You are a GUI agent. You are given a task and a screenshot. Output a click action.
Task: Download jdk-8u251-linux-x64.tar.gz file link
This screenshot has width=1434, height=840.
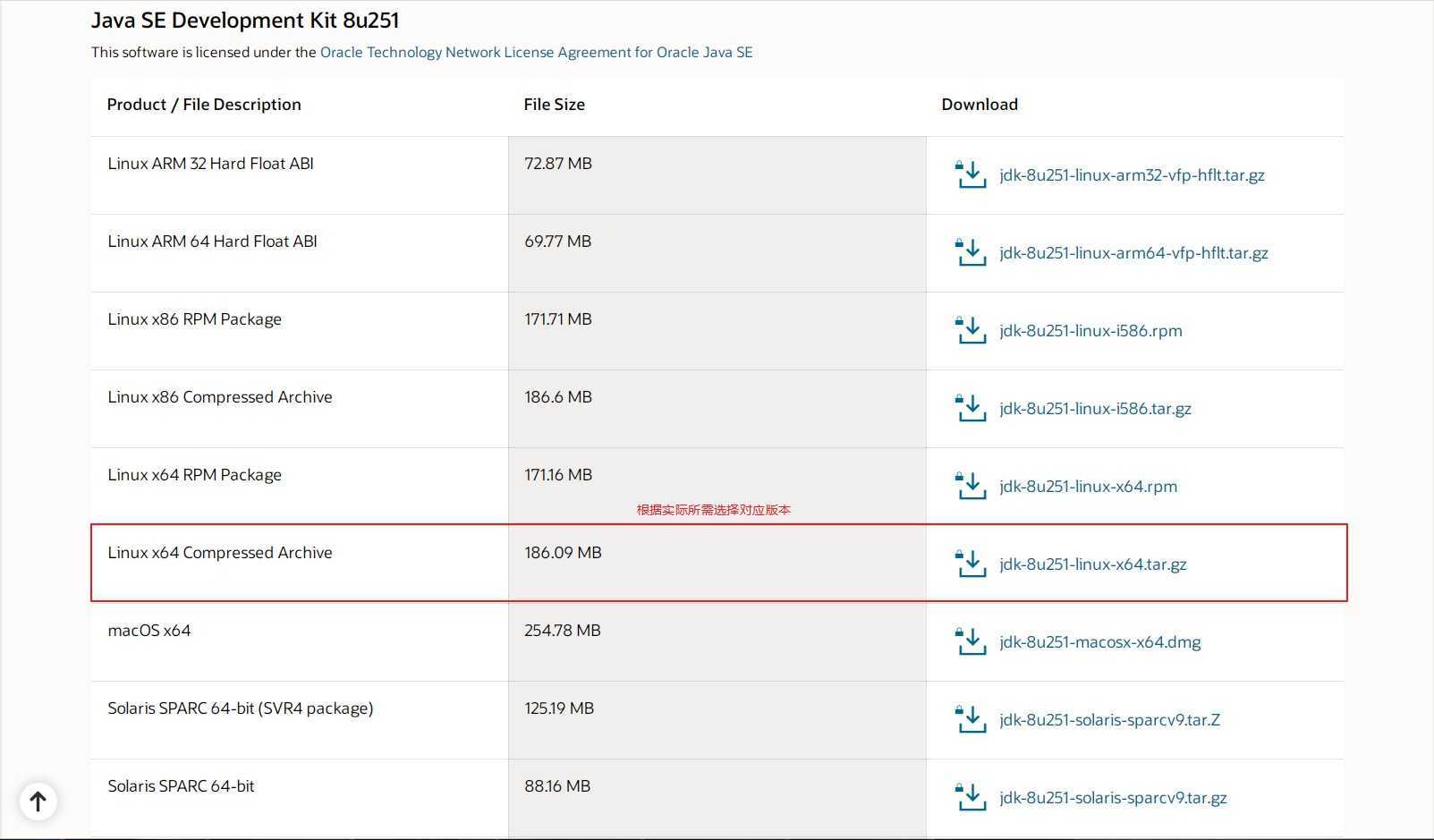(1092, 564)
